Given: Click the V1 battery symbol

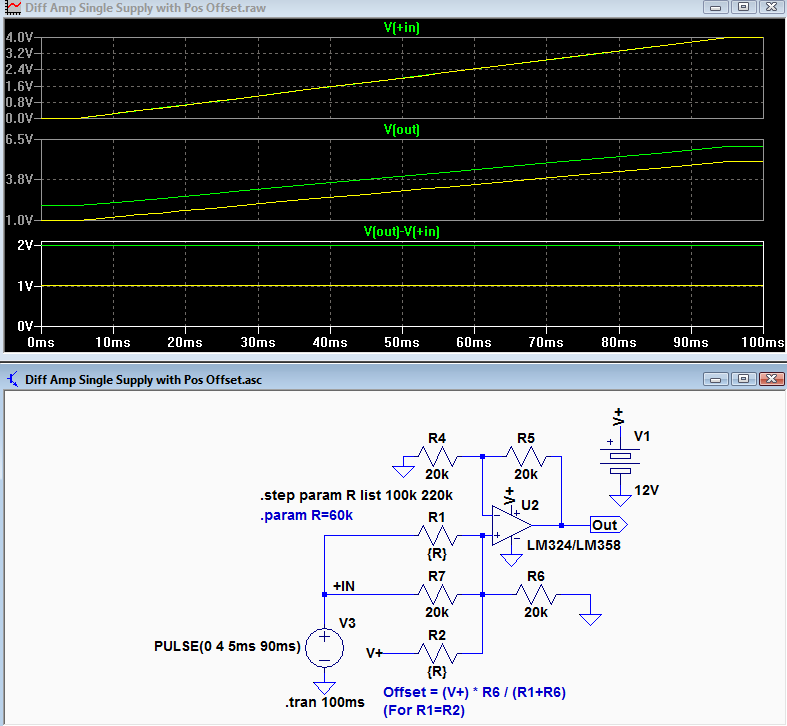Looking at the screenshot, I should point(620,462).
